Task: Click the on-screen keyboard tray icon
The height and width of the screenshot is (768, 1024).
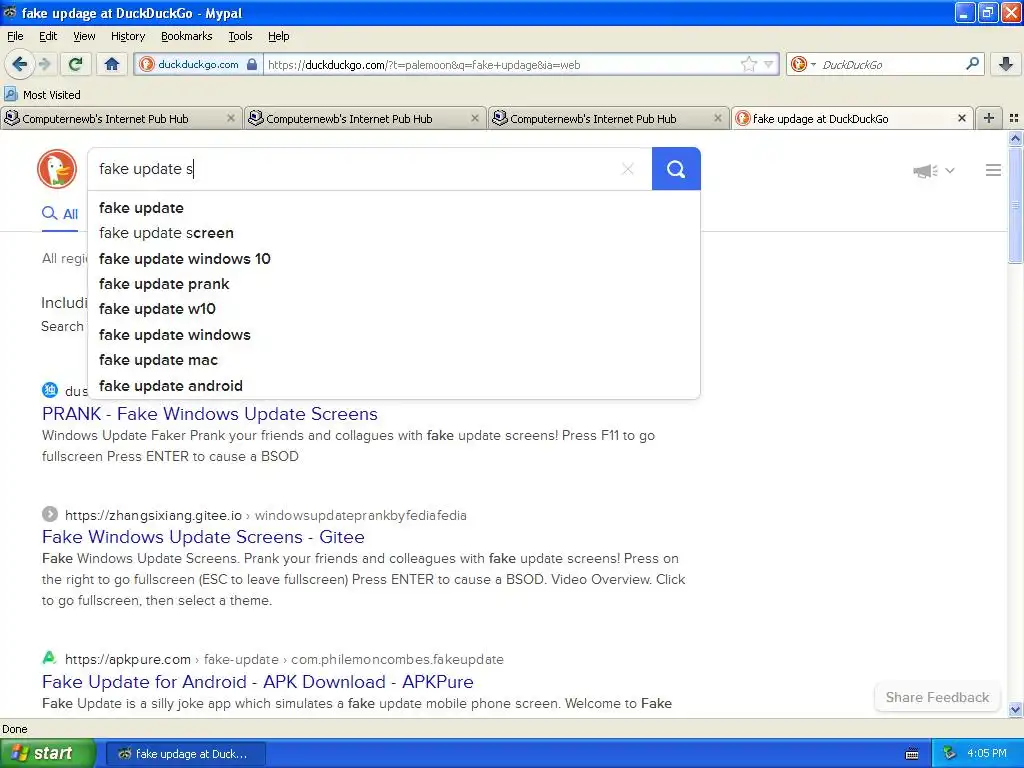Action: (912, 754)
